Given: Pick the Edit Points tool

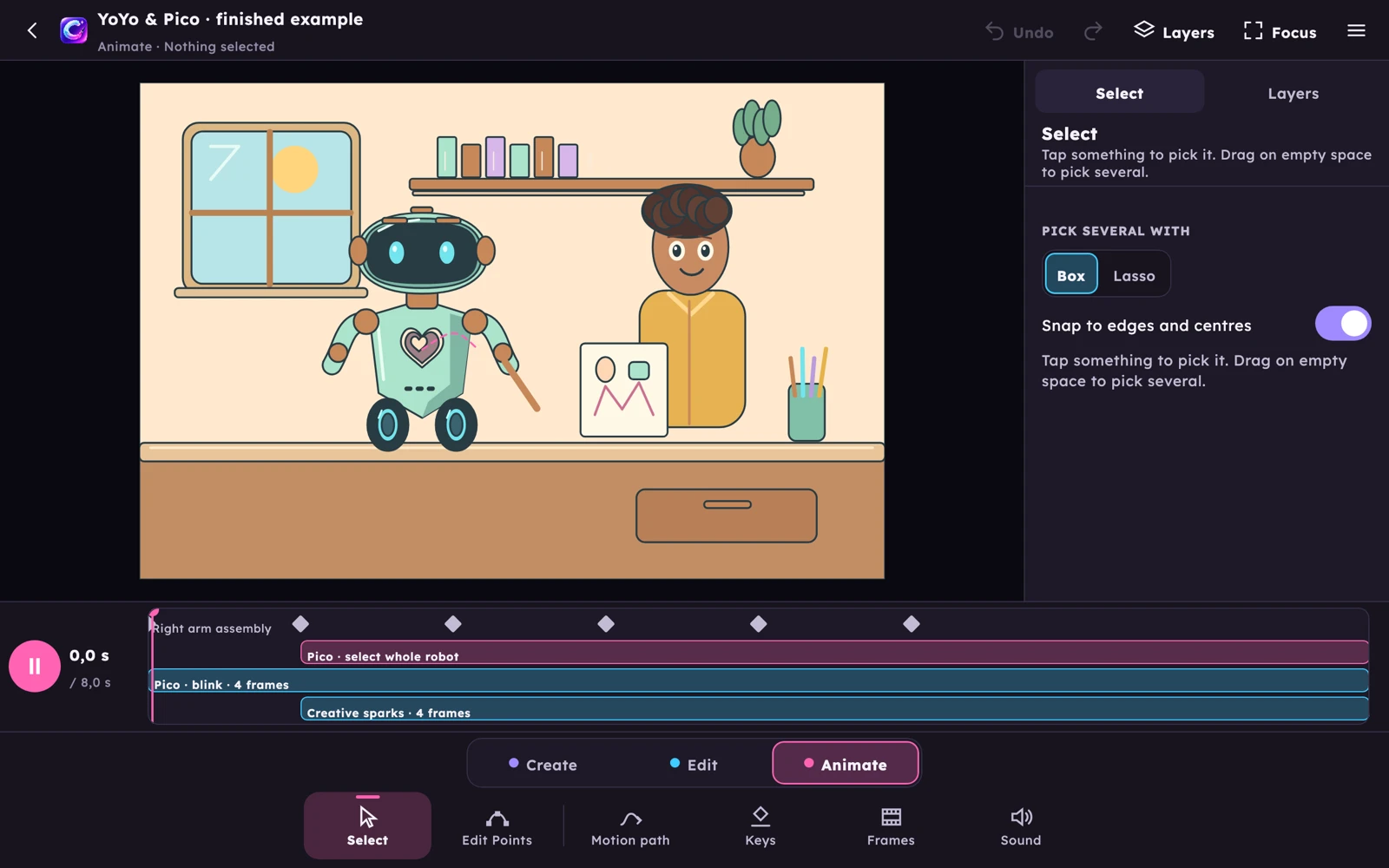Looking at the screenshot, I should pos(497,825).
